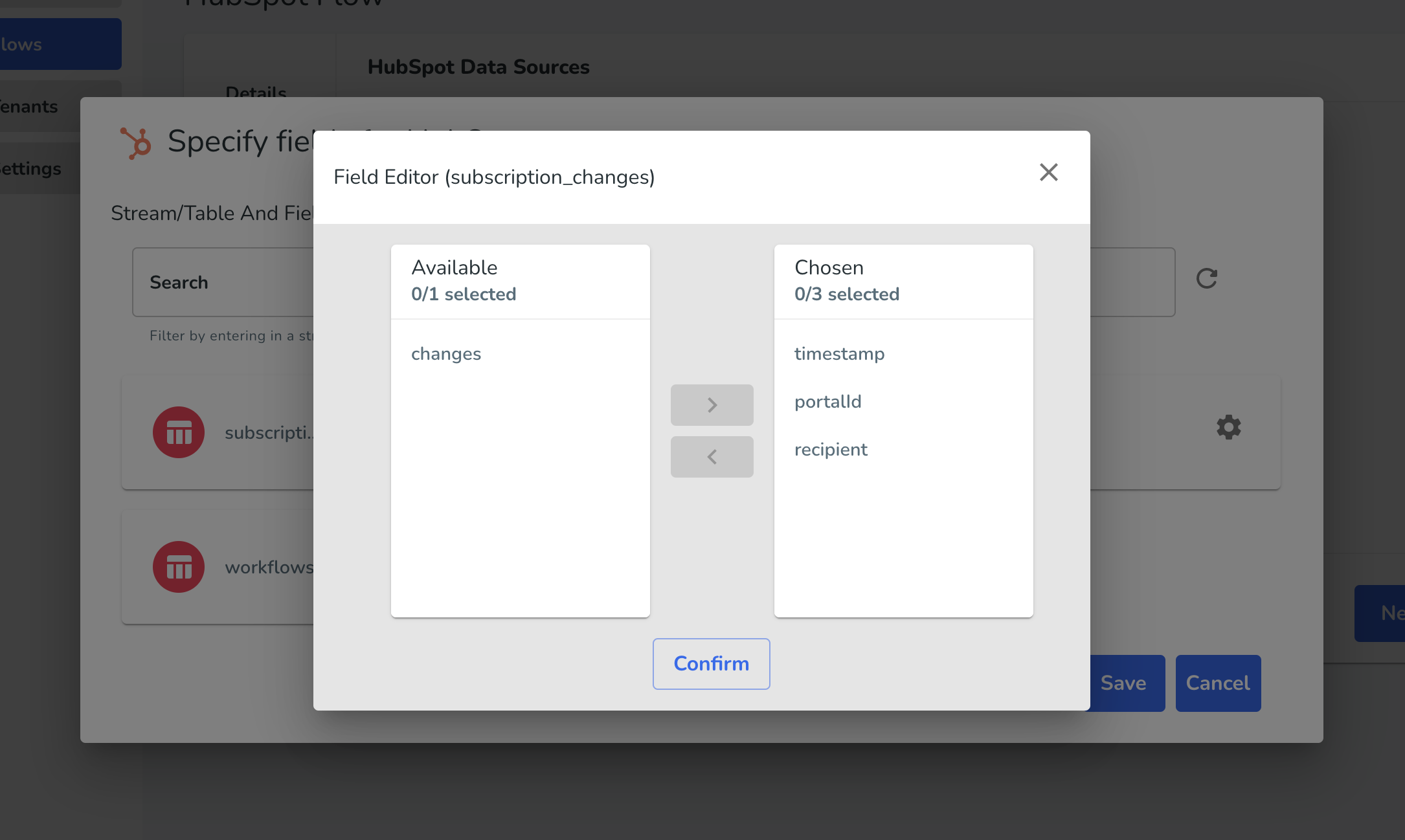Move selected field to Chosen with right arrow
The height and width of the screenshot is (840, 1405).
click(712, 405)
